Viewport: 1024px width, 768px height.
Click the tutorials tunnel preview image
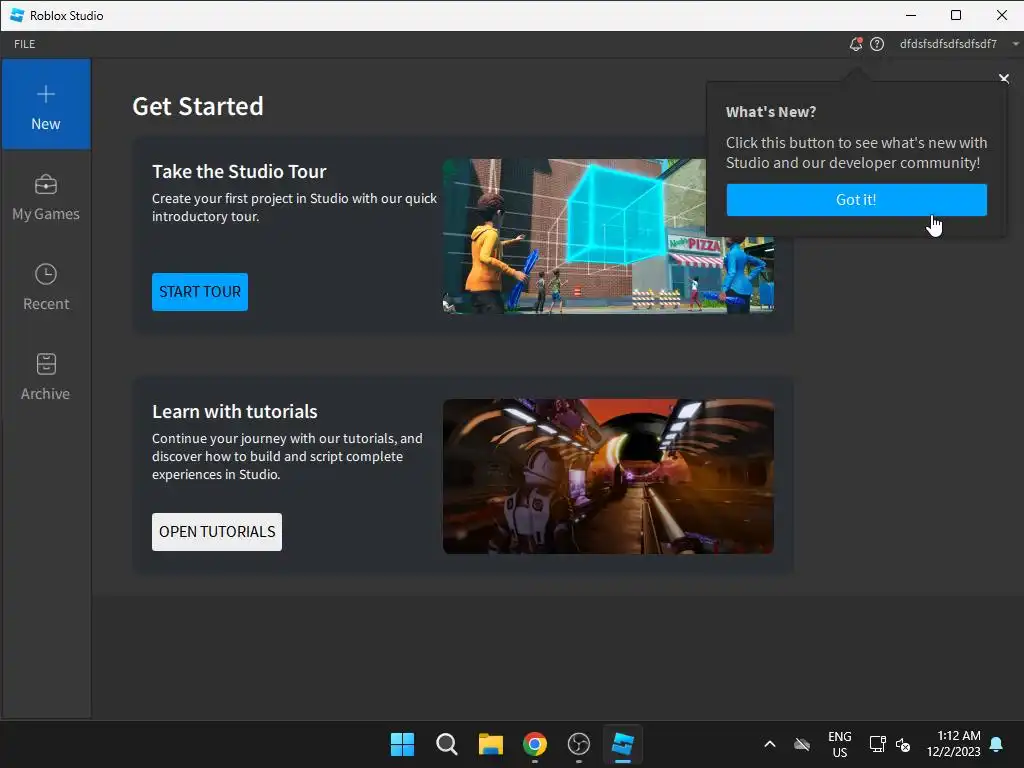(608, 477)
